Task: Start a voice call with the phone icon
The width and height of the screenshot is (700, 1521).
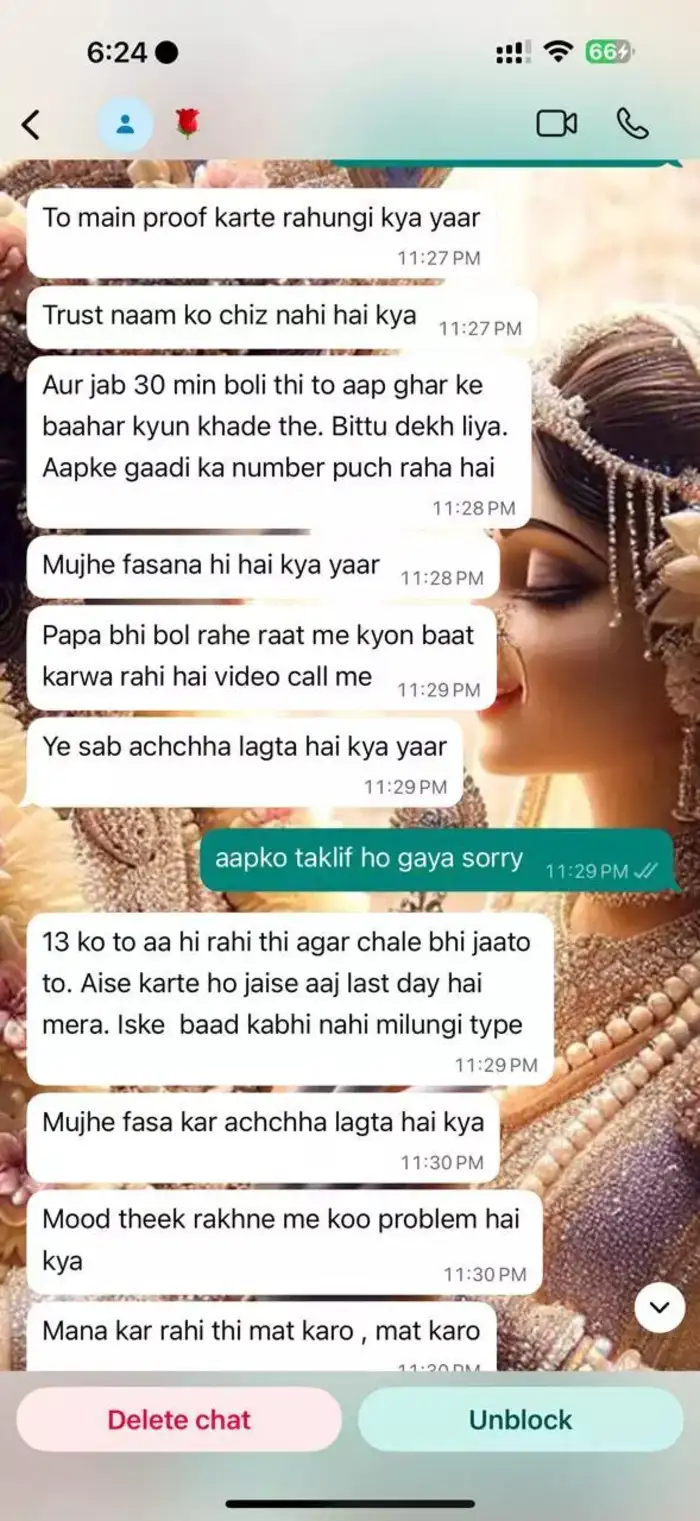Action: [x=632, y=124]
